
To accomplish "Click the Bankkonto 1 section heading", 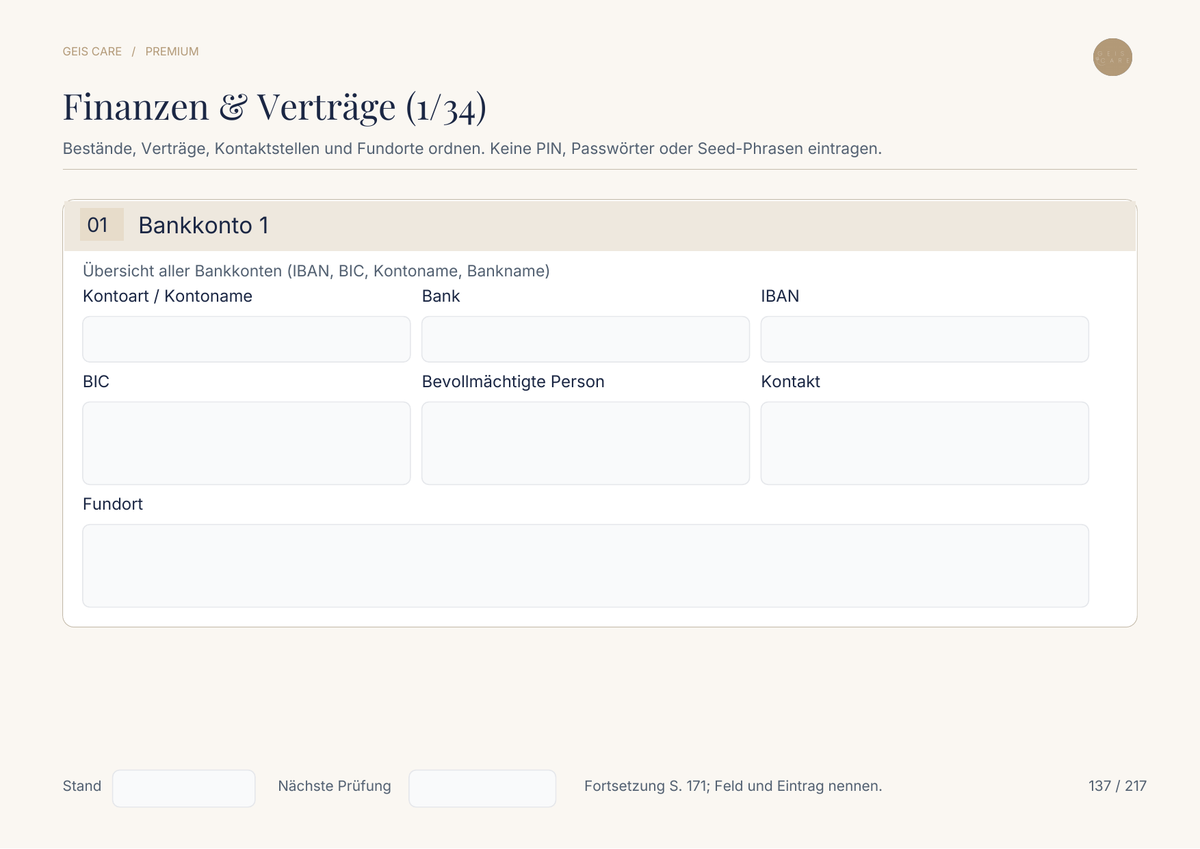I will (x=203, y=225).
